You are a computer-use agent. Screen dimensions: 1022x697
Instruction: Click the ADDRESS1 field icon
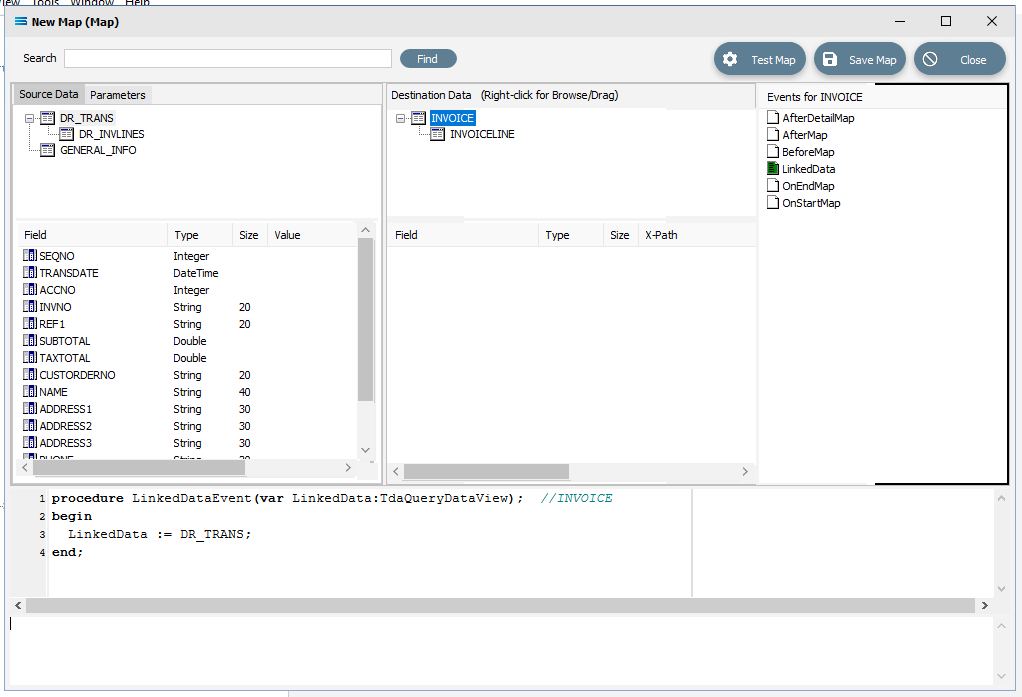(x=30, y=408)
